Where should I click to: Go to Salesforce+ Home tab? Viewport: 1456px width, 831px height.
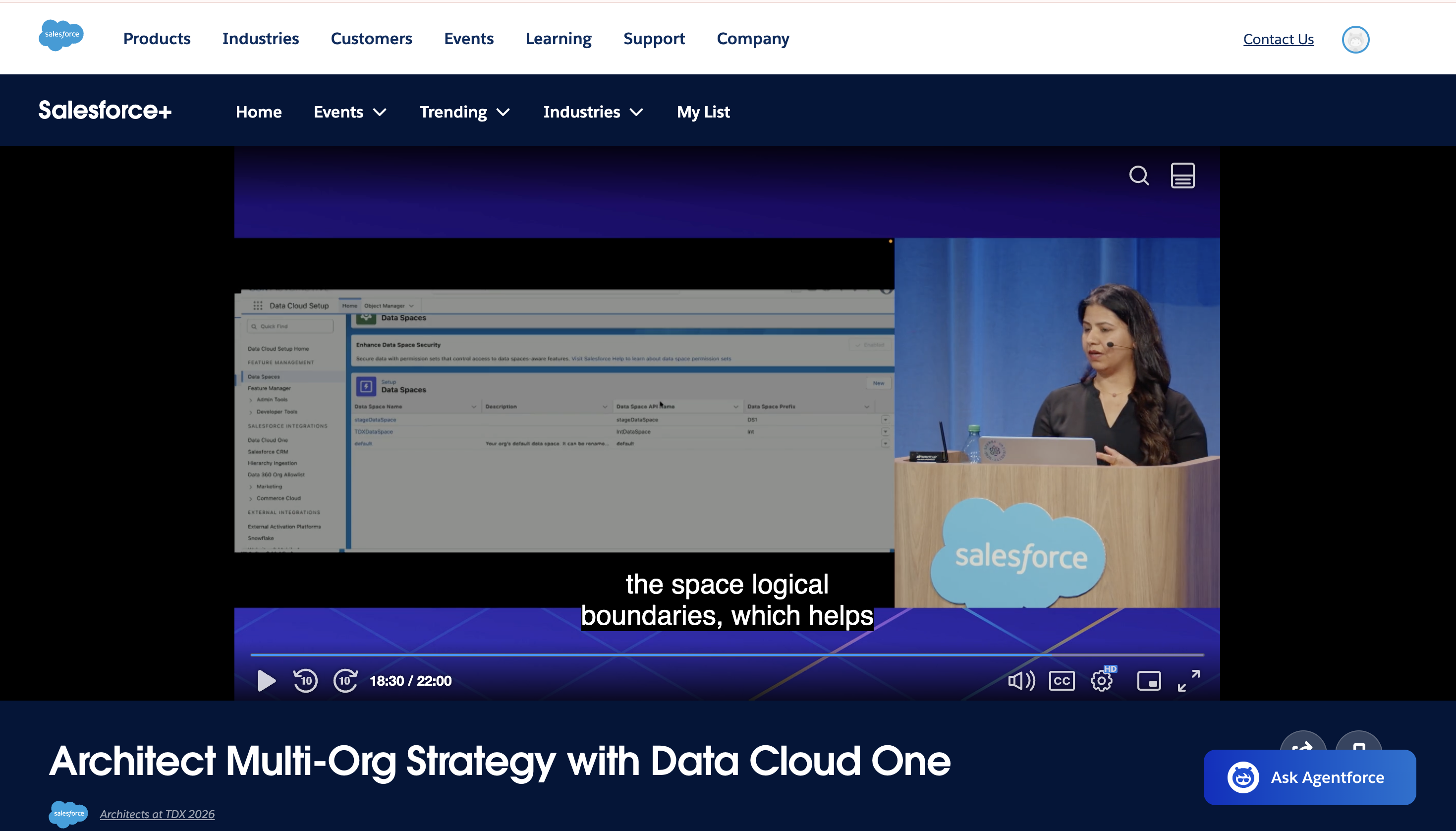[259, 112]
